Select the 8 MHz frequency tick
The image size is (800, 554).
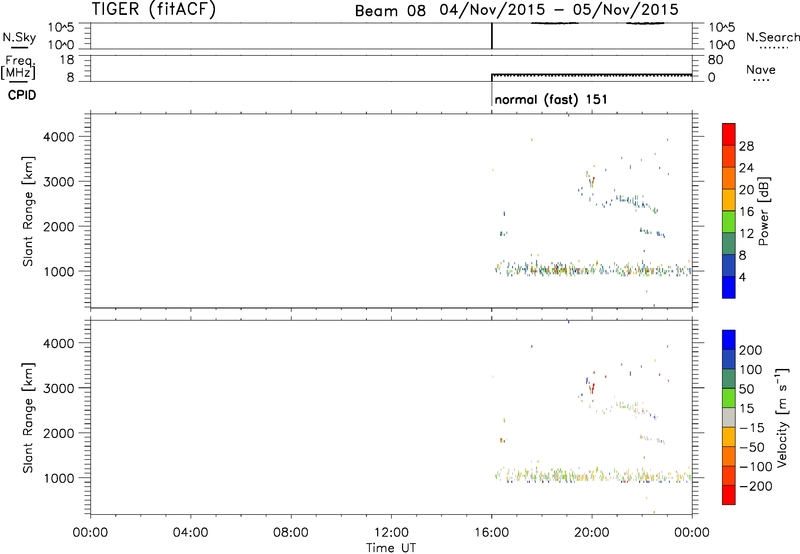(x=70, y=77)
